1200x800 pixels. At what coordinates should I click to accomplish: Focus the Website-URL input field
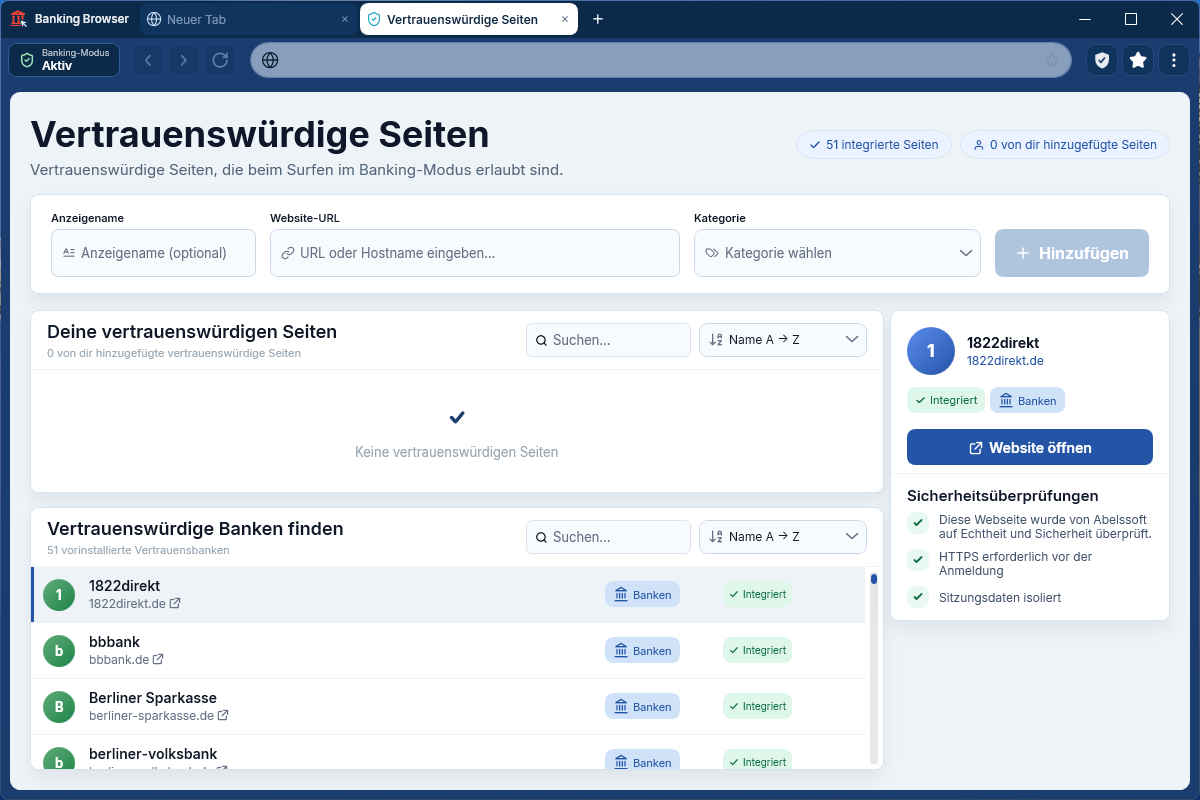pos(475,253)
